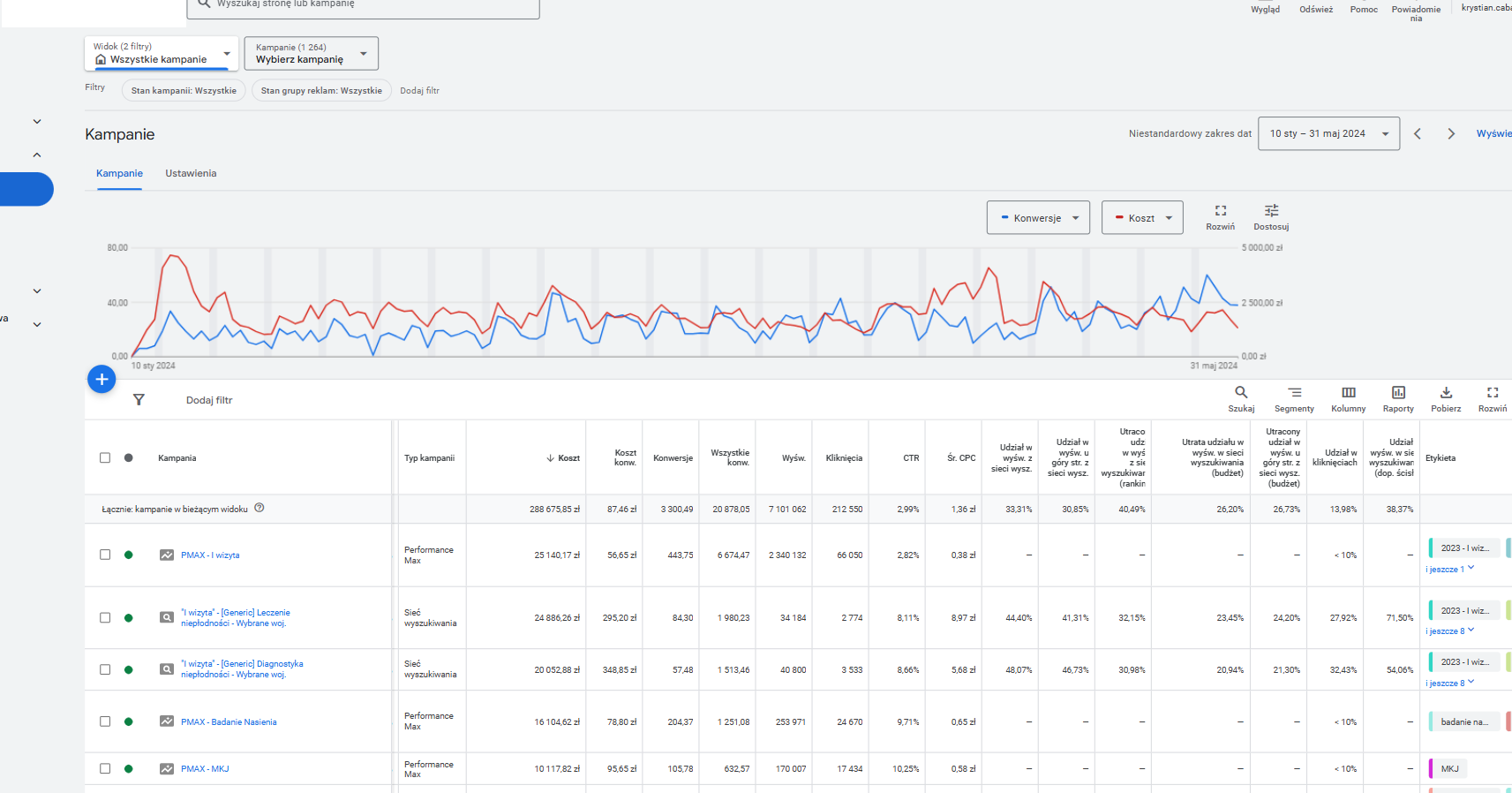Open Konwersje chart metric dropdown

[x=1038, y=217]
